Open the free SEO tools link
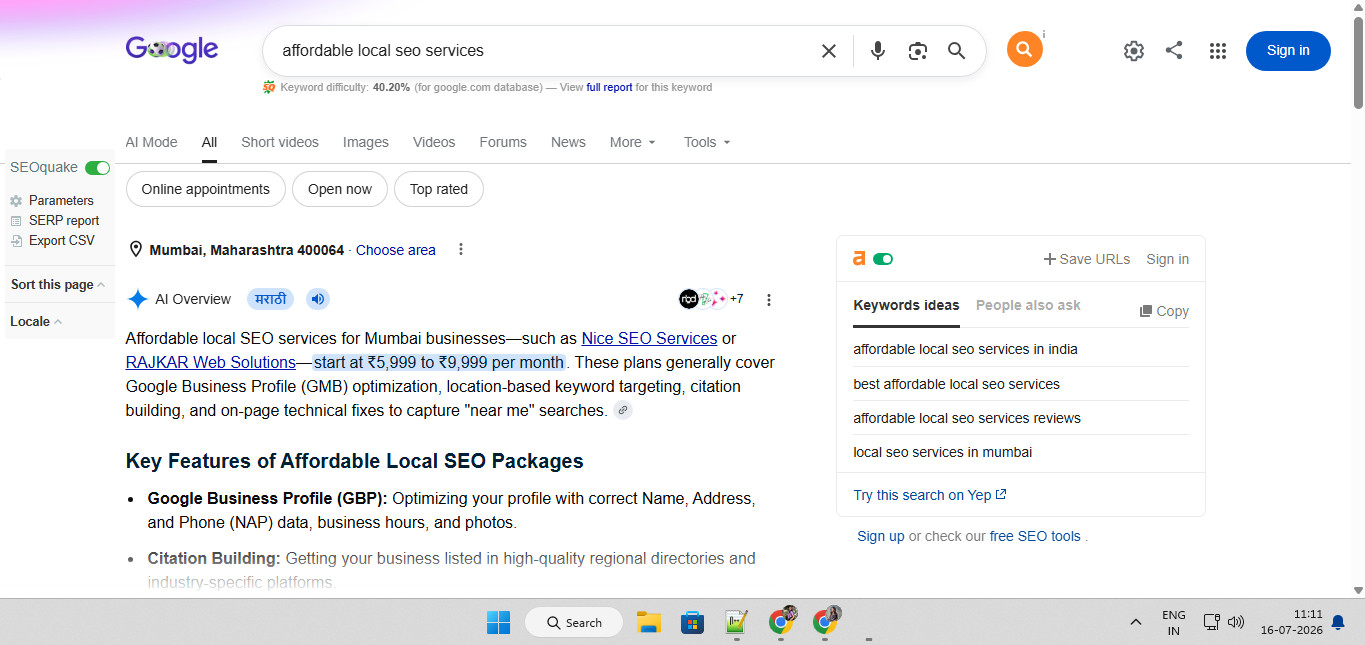The width and height of the screenshot is (1365, 645). (1035, 536)
